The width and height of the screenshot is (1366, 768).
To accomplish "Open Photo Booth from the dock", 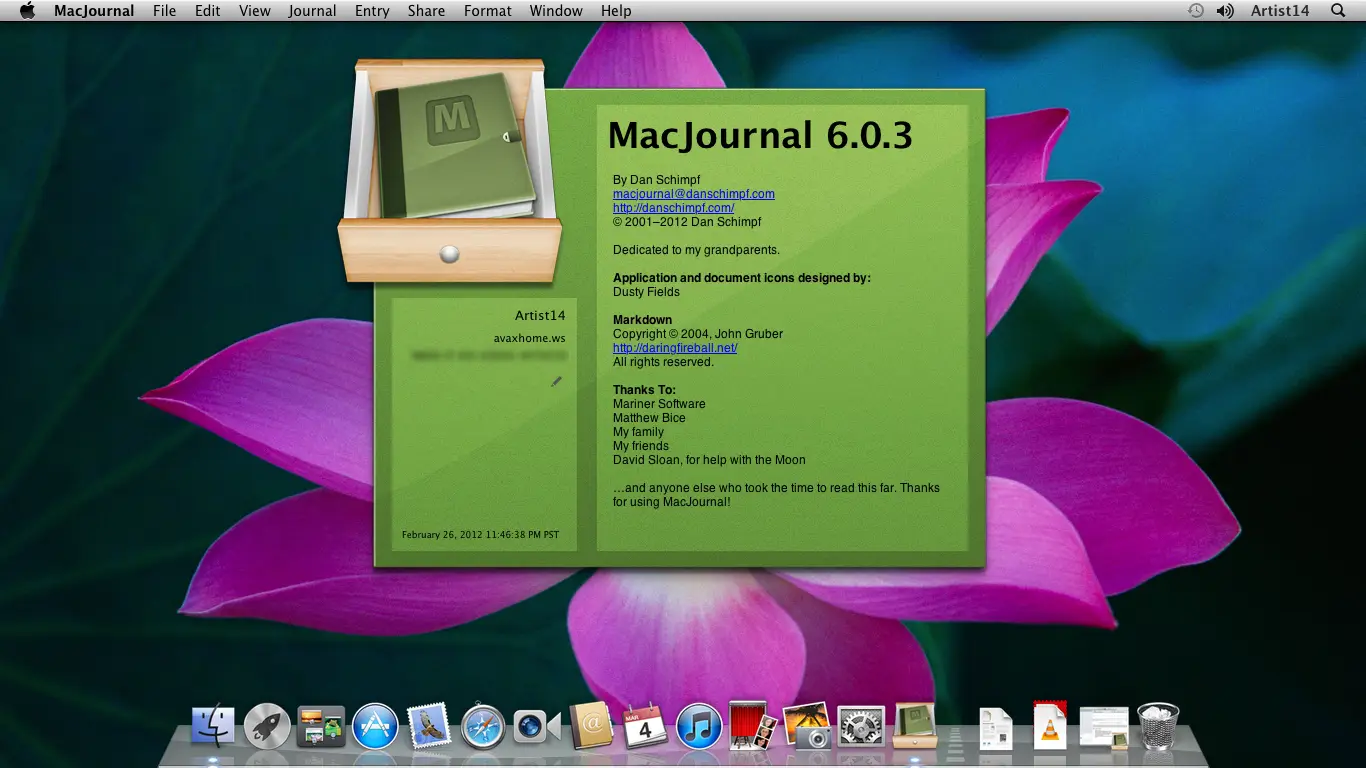I will coord(753,726).
